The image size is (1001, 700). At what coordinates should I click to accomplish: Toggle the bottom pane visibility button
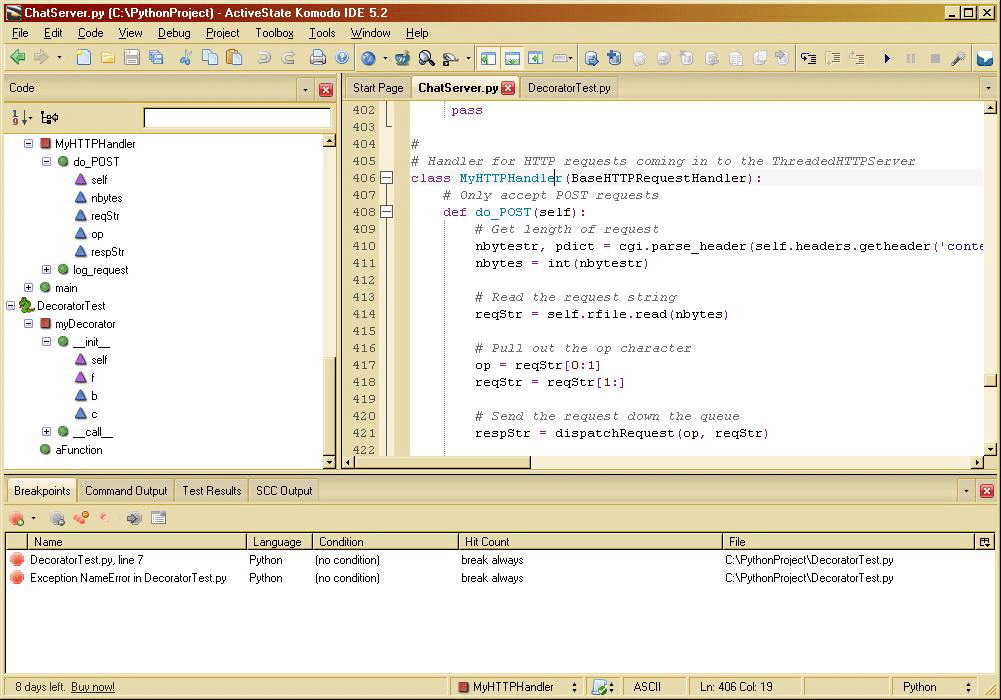(512, 58)
